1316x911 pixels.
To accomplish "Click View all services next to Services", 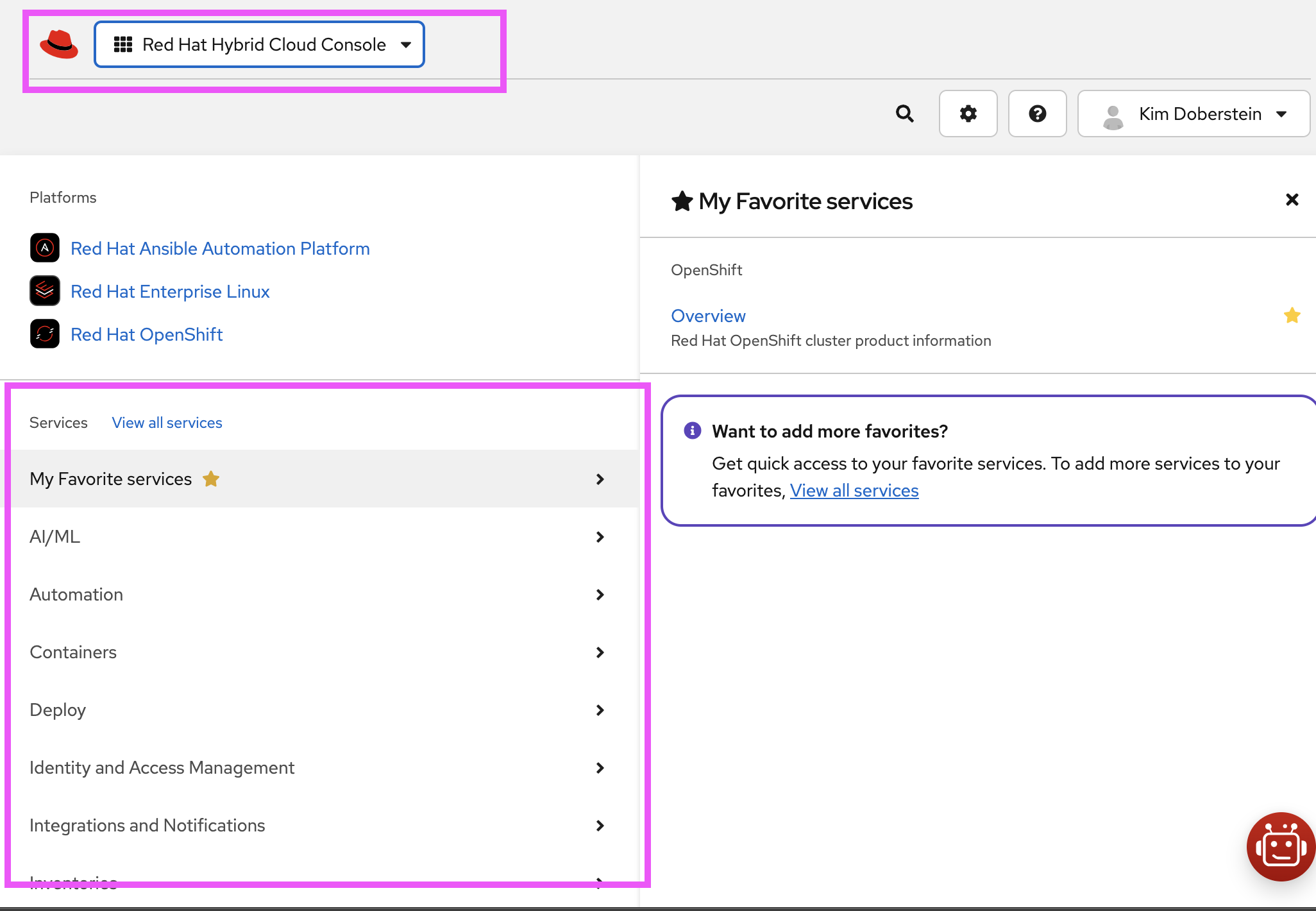I will [167, 423].
